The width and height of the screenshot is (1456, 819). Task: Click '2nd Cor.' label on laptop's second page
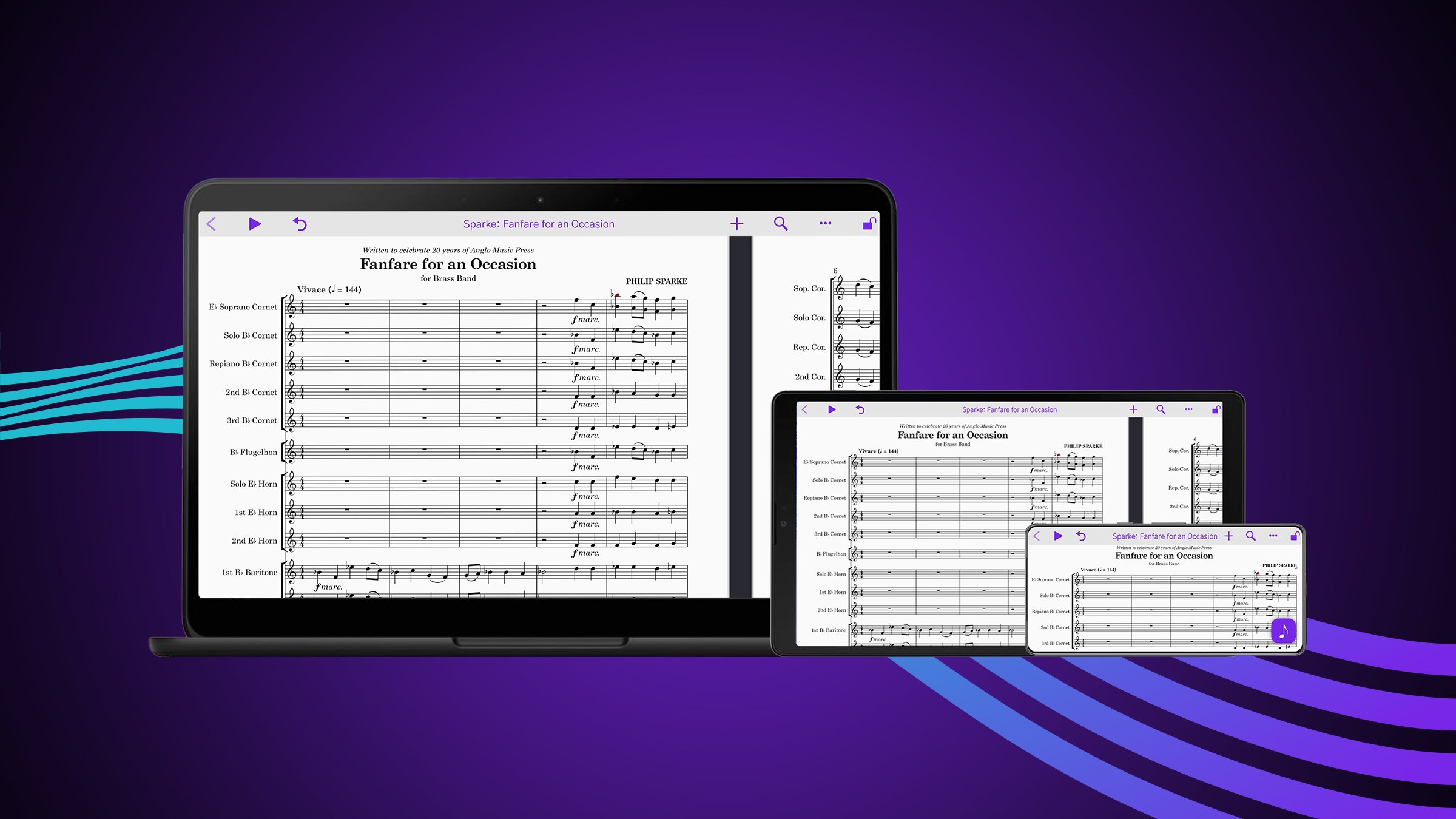pos(810,377)
